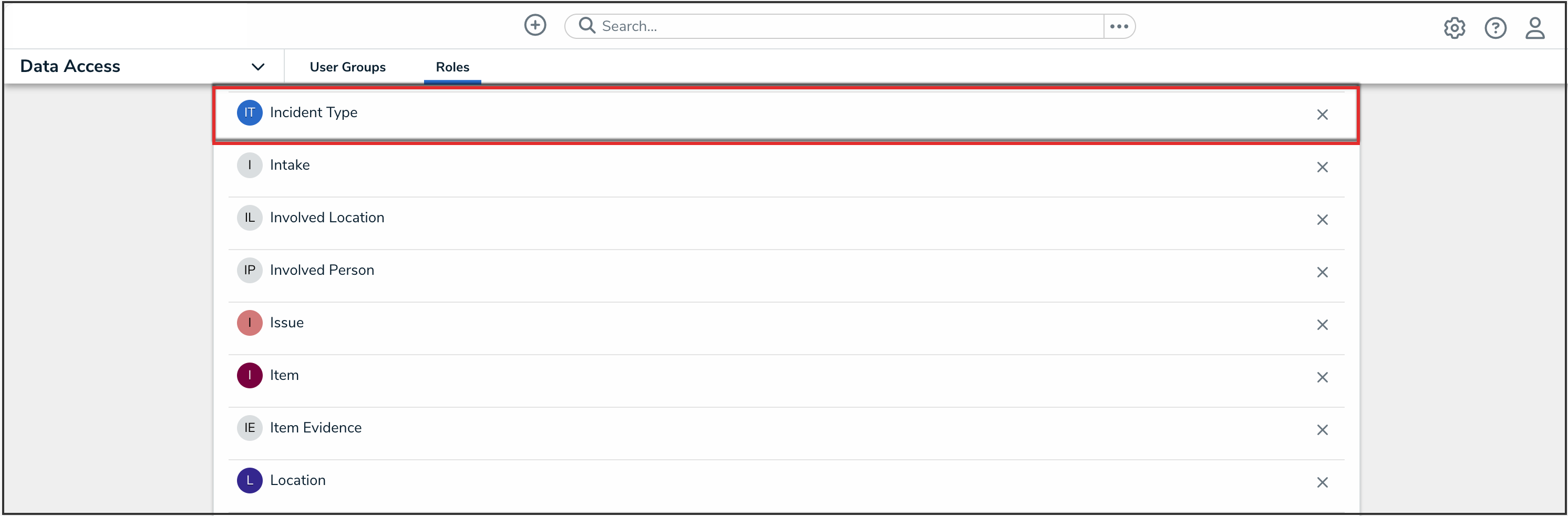This screenshot has height=516, width=1568.
Task: Remove the Involved Location row
Action: (x=1322, y=220)
